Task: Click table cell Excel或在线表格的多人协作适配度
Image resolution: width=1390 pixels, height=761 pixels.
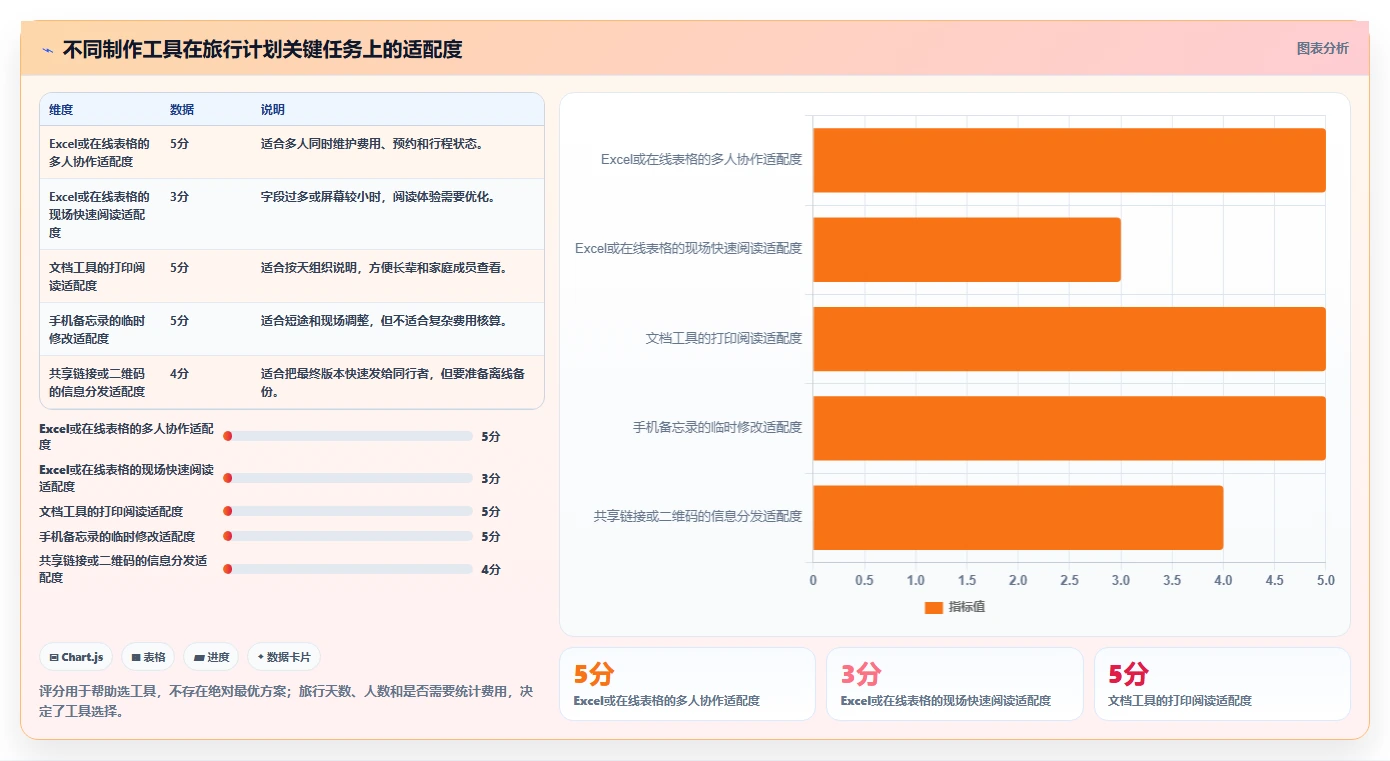Action: 100,152
